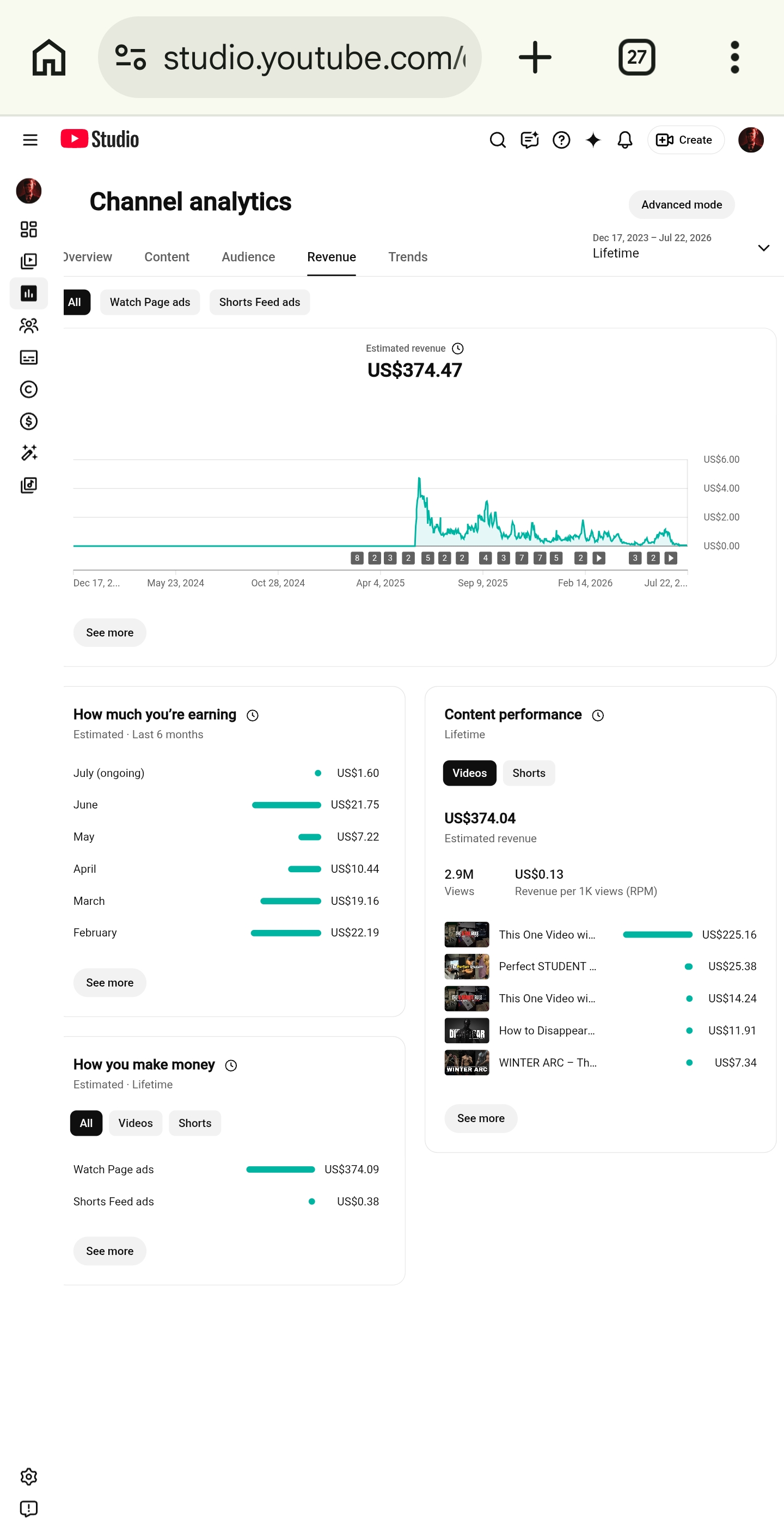The width and height of the screenshot is (784, 1531).
Task: Select Shorts chip in Content performance
Action: [529, 773]
